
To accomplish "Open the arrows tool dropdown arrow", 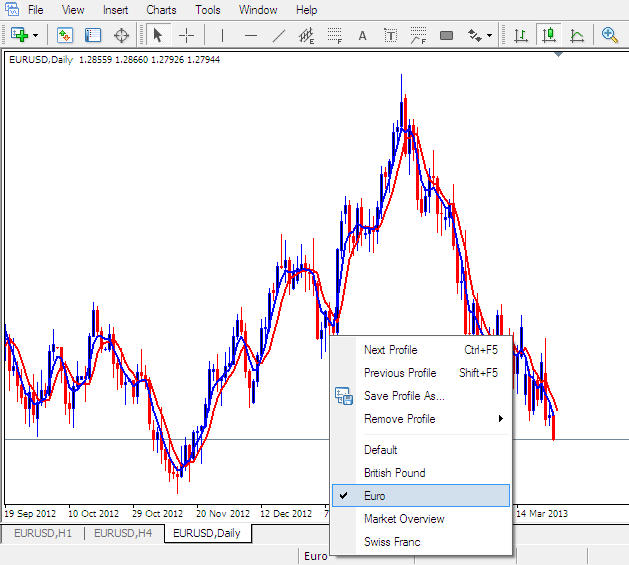I will [490, 35].
